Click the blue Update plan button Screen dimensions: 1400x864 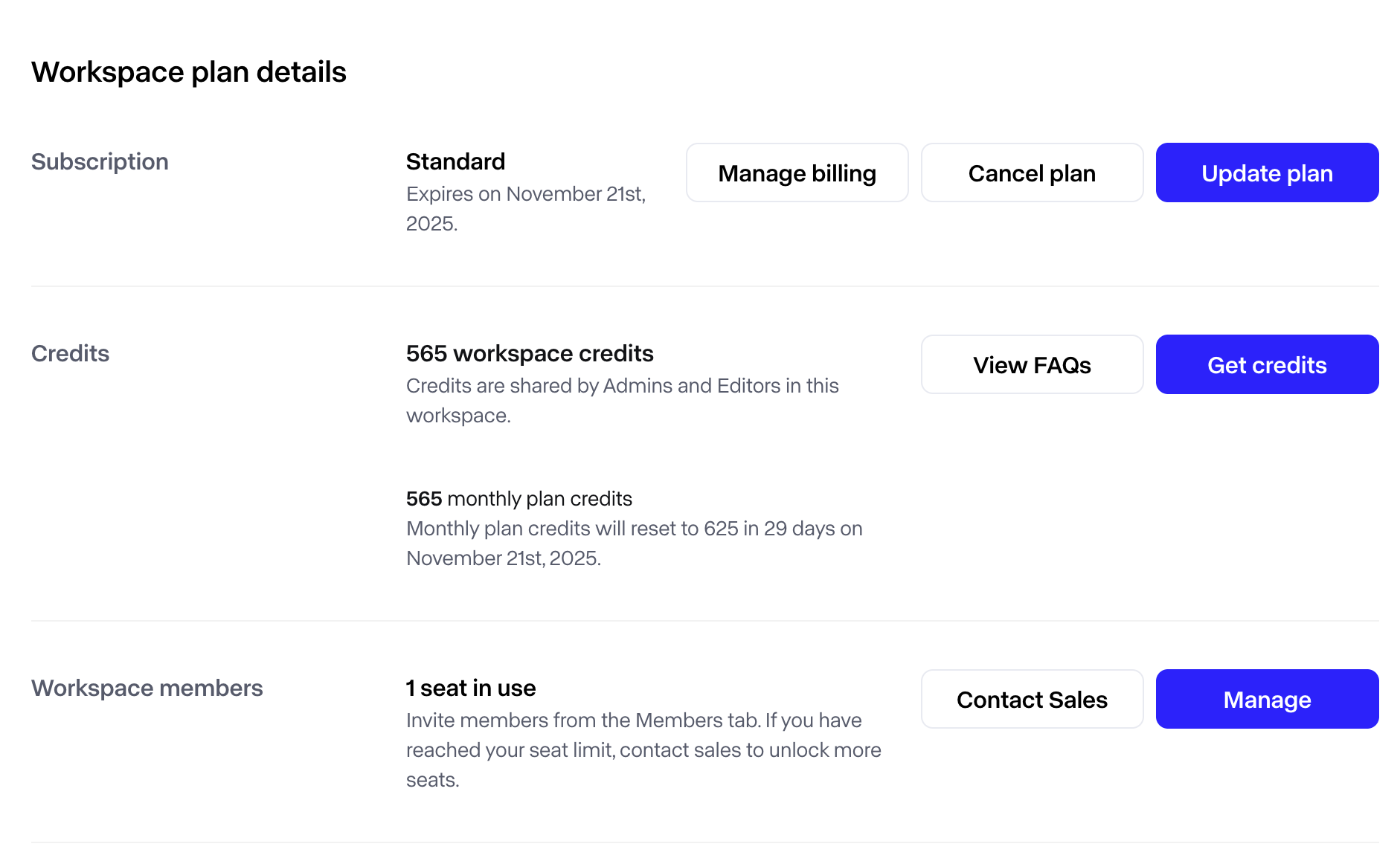point(1267,173)
